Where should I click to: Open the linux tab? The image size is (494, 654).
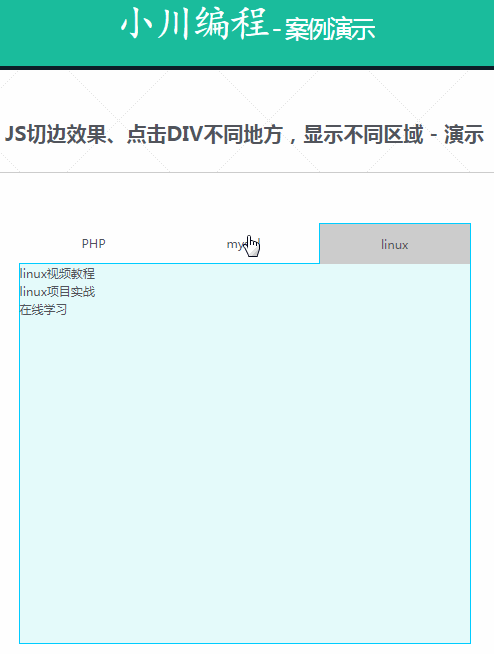395,244
